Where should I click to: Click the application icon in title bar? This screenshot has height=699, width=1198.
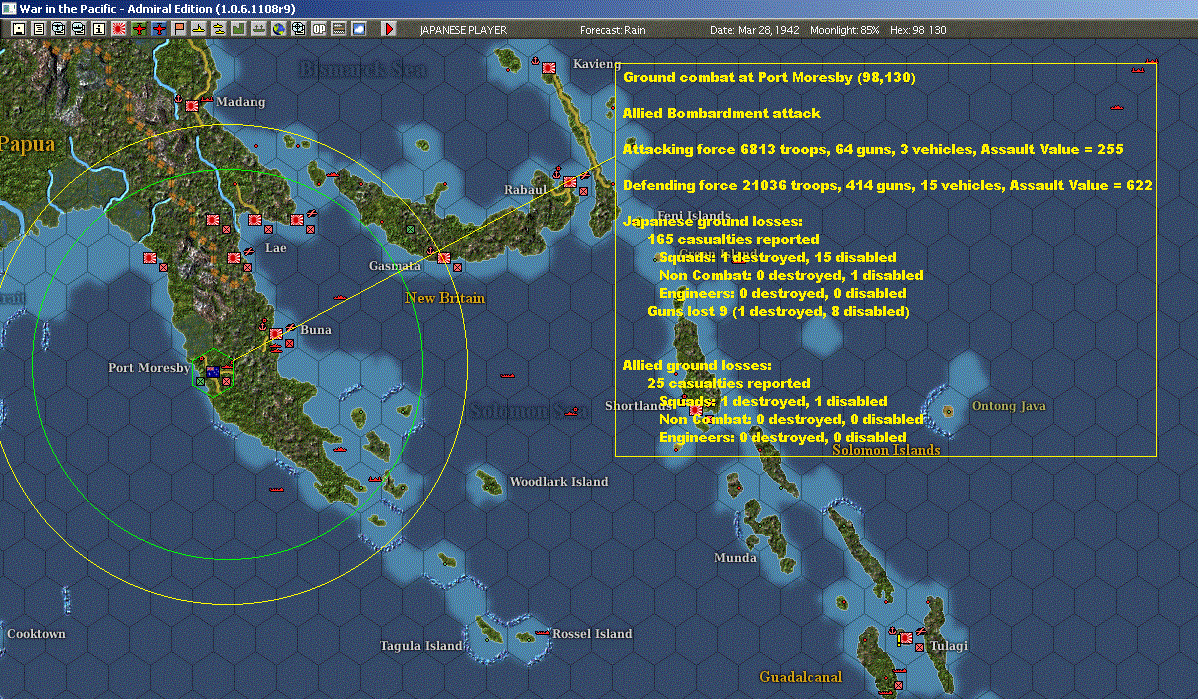(x=8, y=8)
